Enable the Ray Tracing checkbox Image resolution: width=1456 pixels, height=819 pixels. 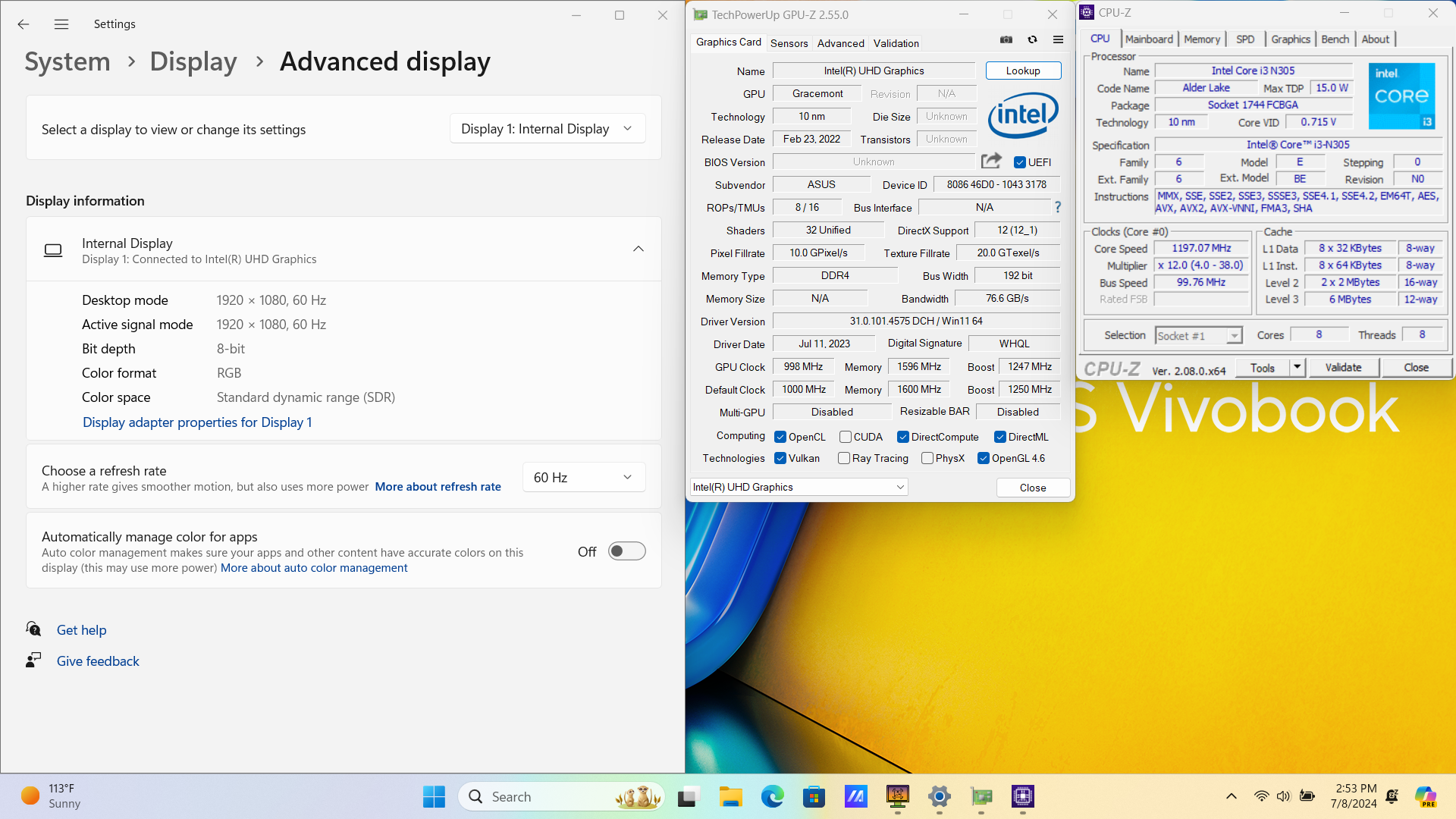click(844, 458)
